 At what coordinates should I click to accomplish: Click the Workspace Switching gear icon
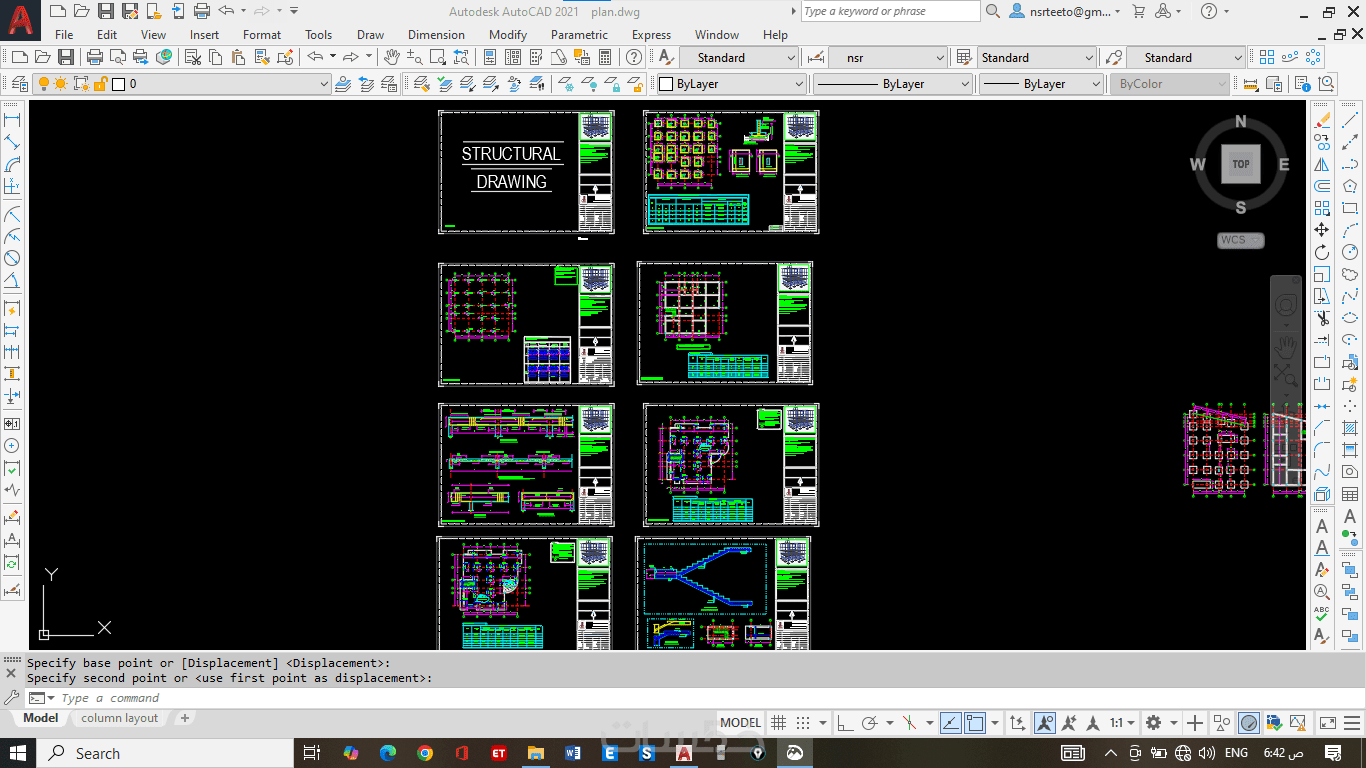pos(1154,722)
